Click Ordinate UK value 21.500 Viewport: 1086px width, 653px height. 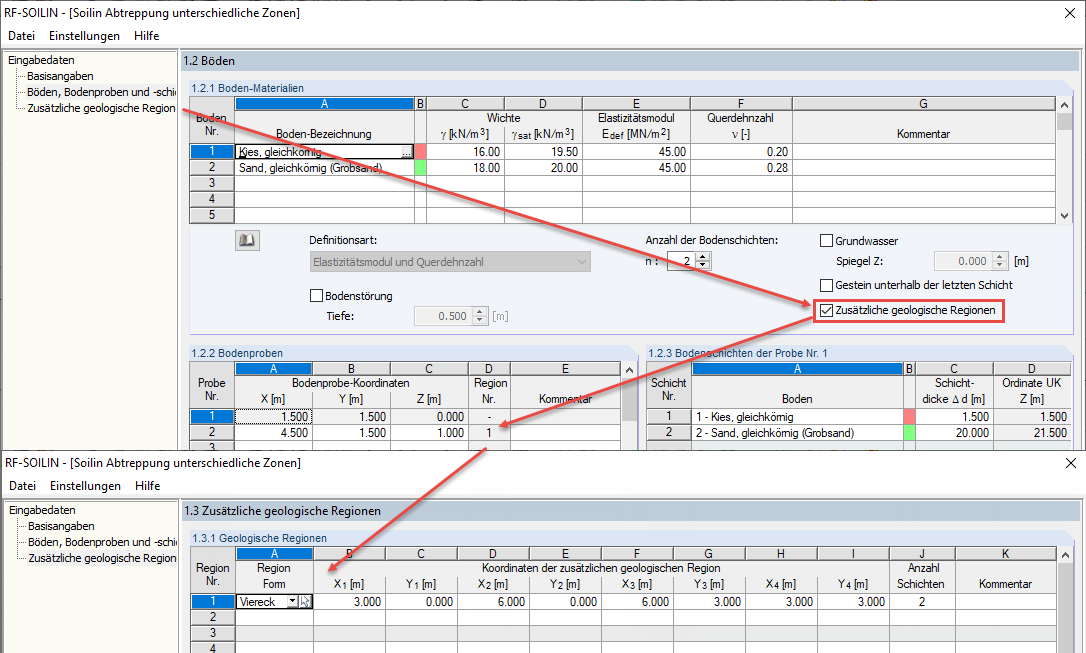[x=1032, y=433]
